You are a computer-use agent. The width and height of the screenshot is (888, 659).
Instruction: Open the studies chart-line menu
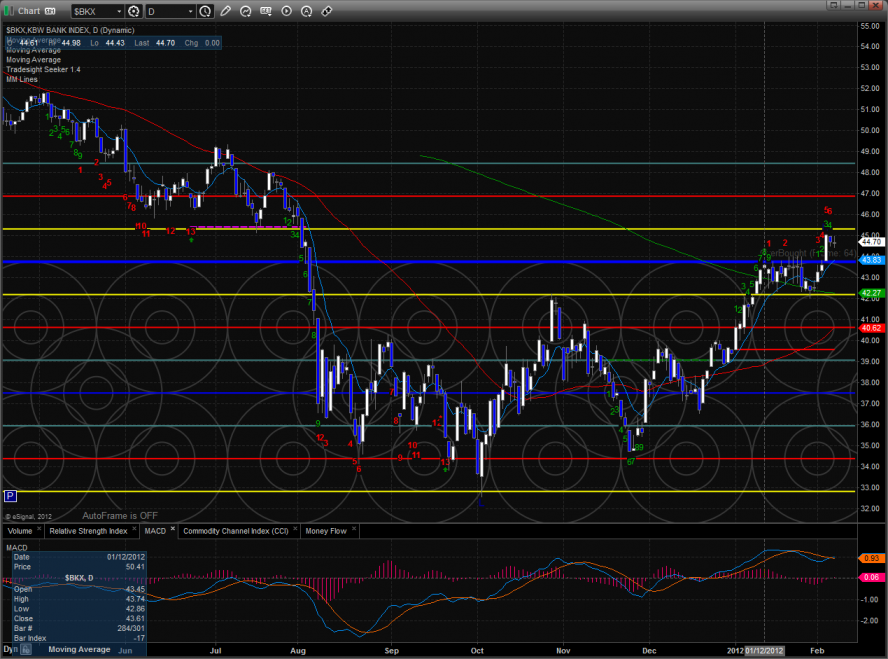click(246, 11)
